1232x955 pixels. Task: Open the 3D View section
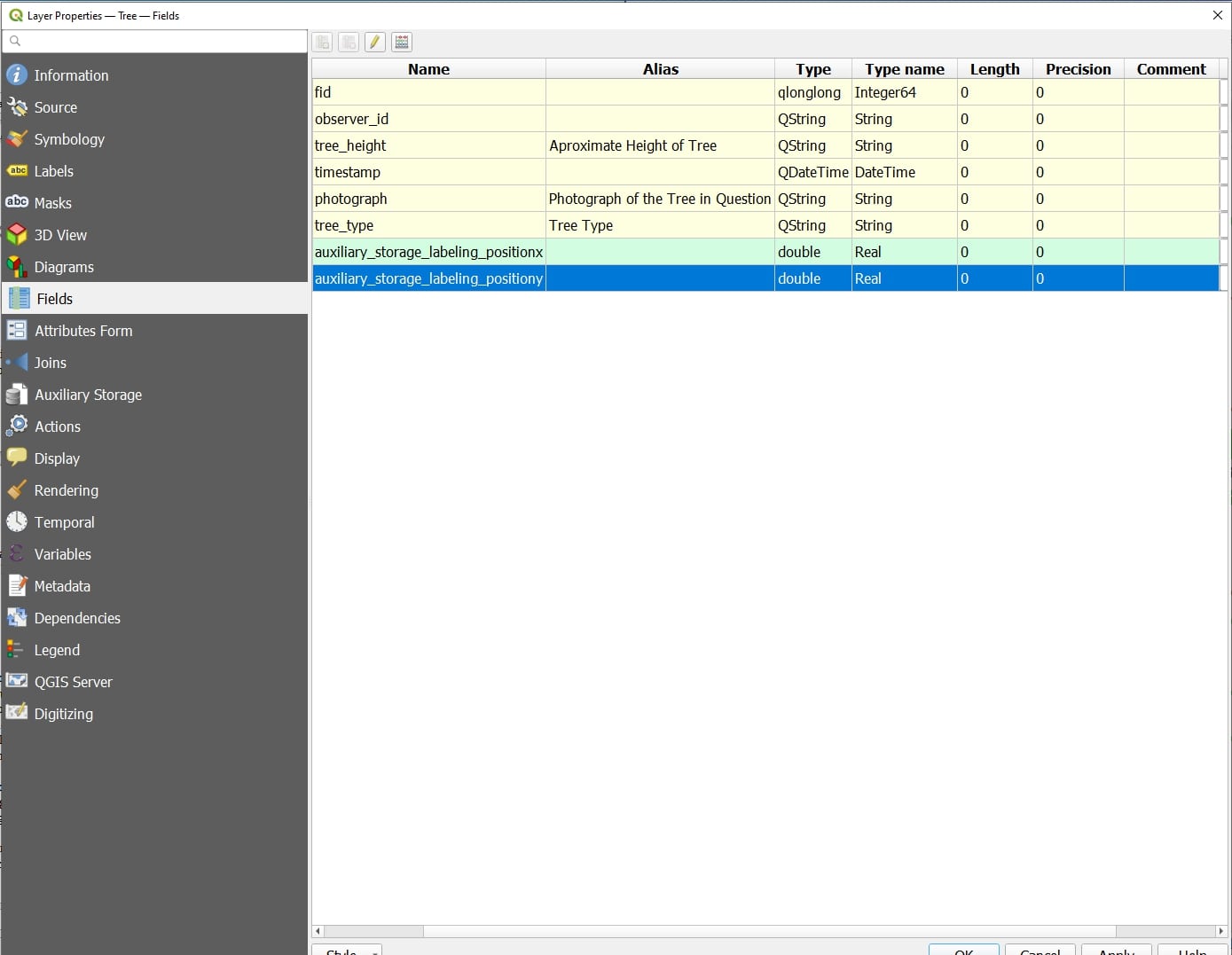pos(60,235)
